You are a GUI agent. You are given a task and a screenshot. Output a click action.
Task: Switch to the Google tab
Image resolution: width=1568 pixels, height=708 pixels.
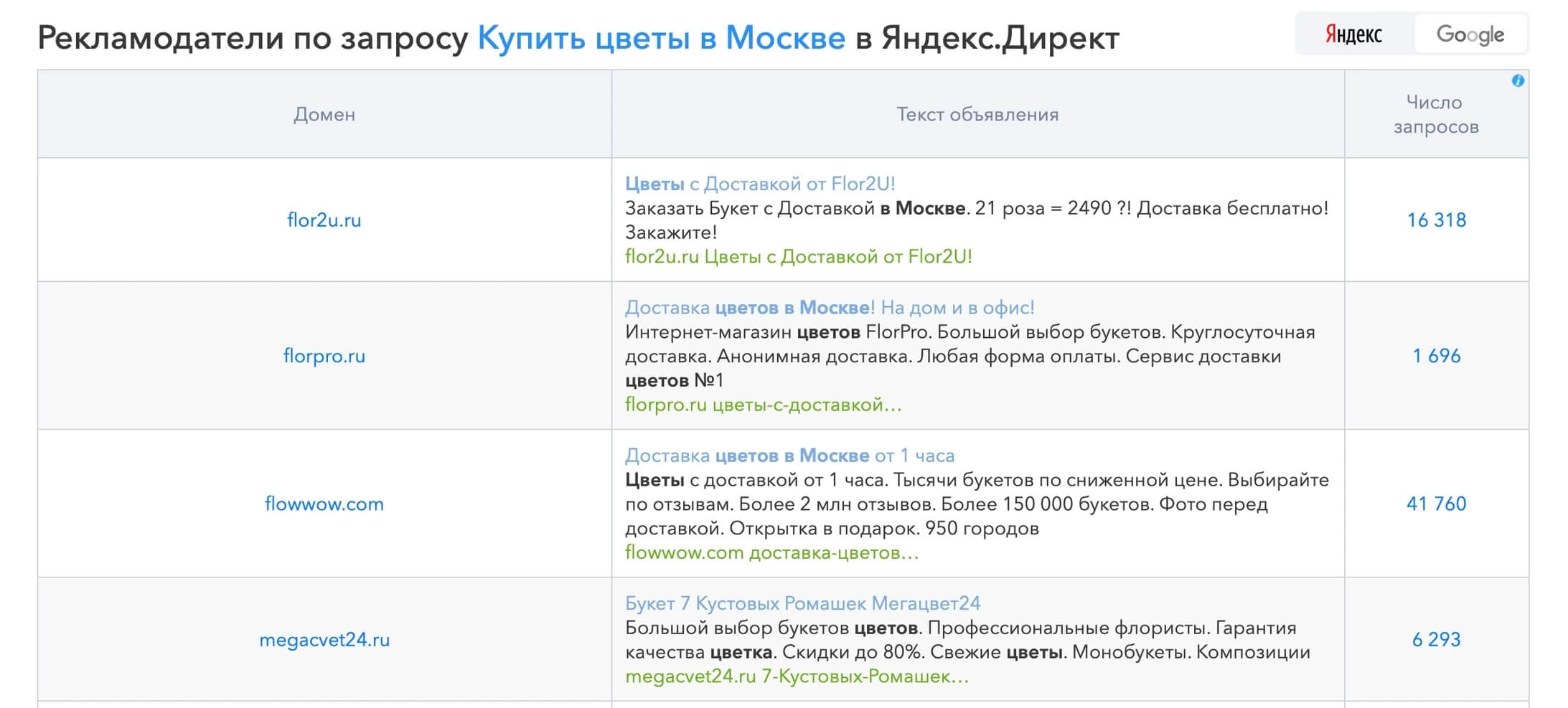click(x=1470, y=34)
